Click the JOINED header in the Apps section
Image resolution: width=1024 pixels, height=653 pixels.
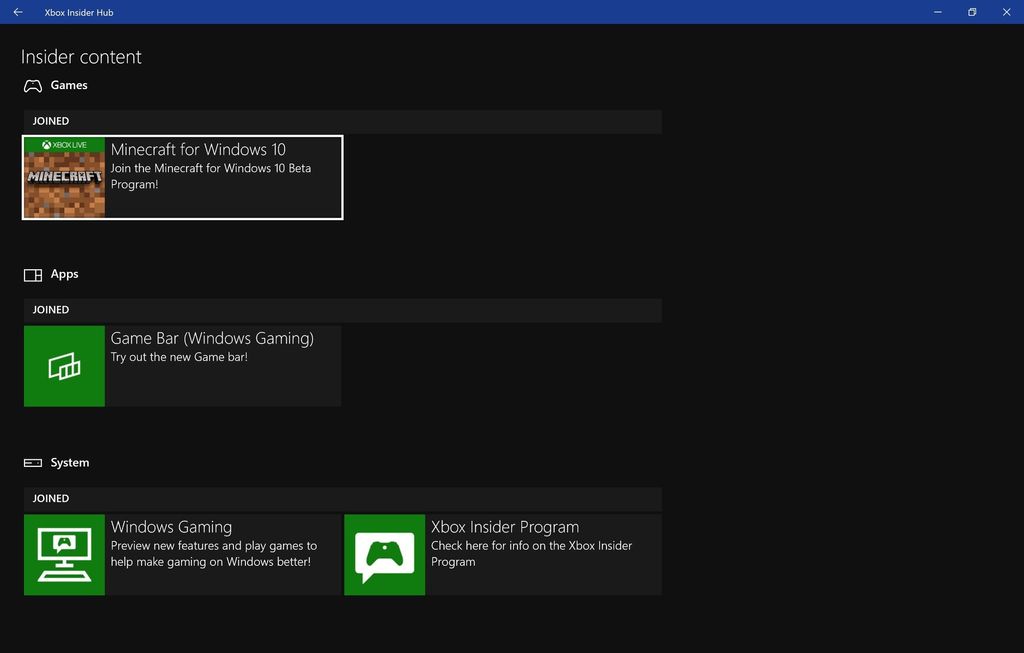(x=50, y=309)
